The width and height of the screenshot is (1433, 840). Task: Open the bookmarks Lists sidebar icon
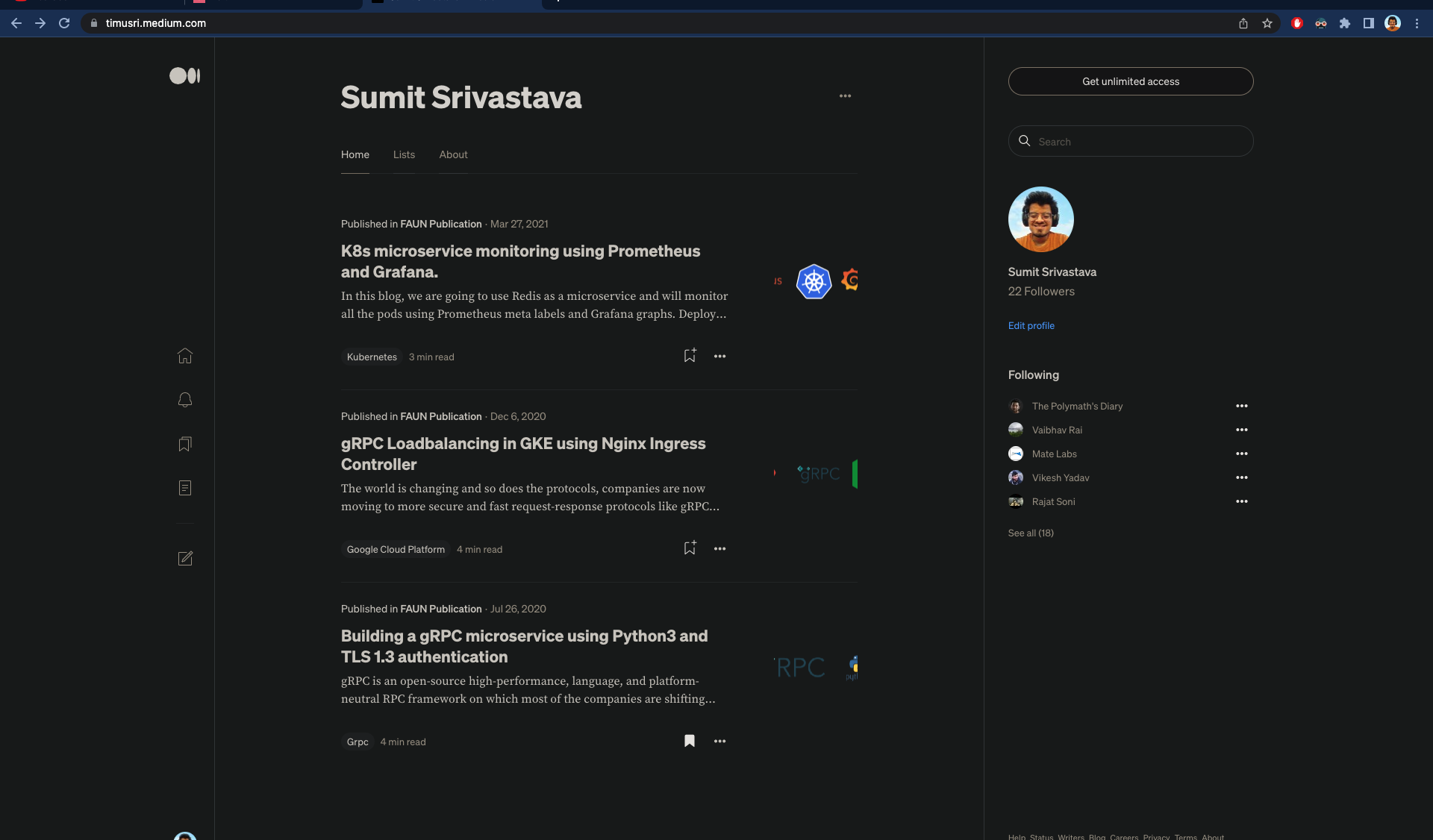tap(185, 444)
